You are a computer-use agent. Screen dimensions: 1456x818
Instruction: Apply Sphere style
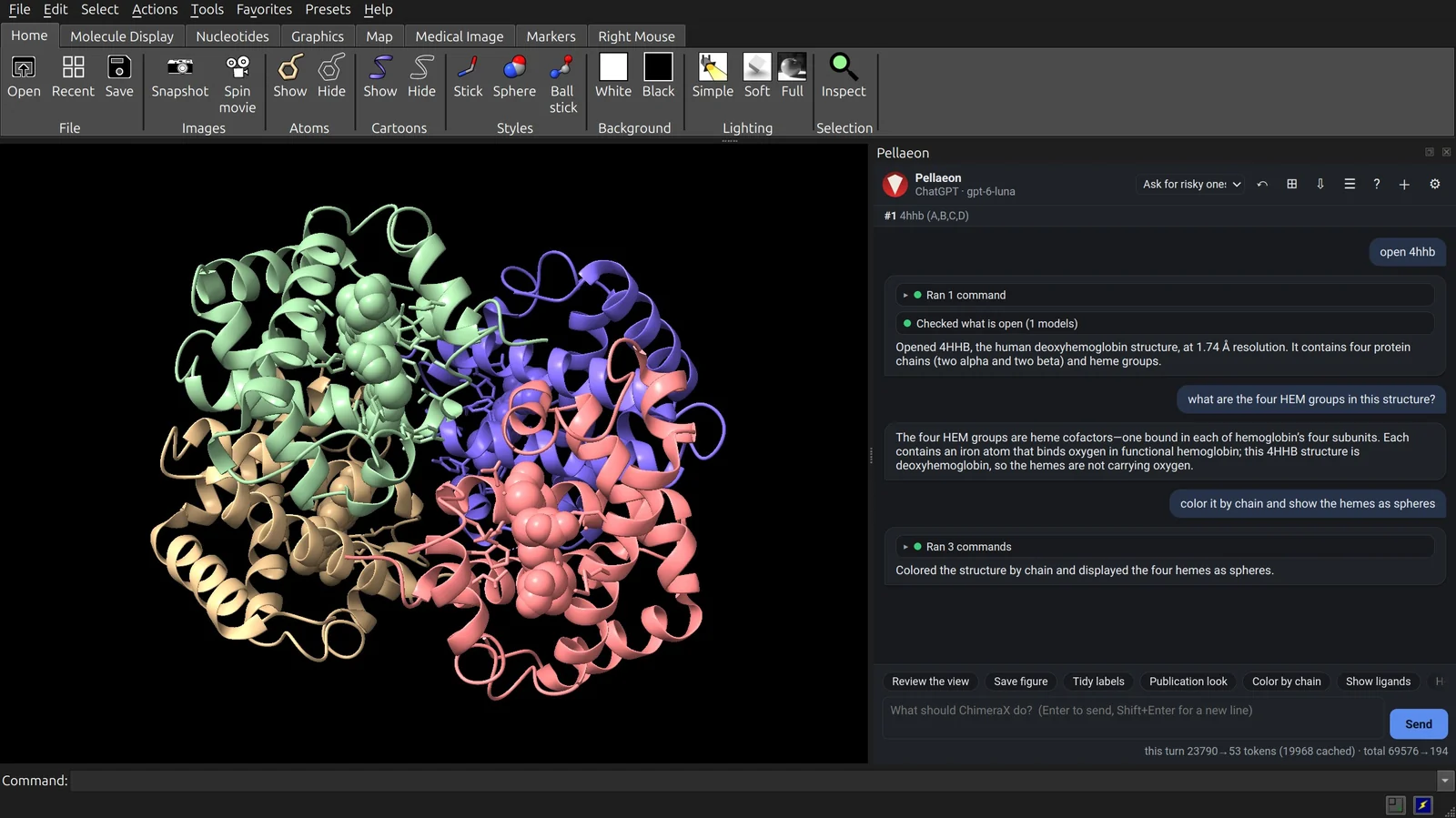coord(514,67)
